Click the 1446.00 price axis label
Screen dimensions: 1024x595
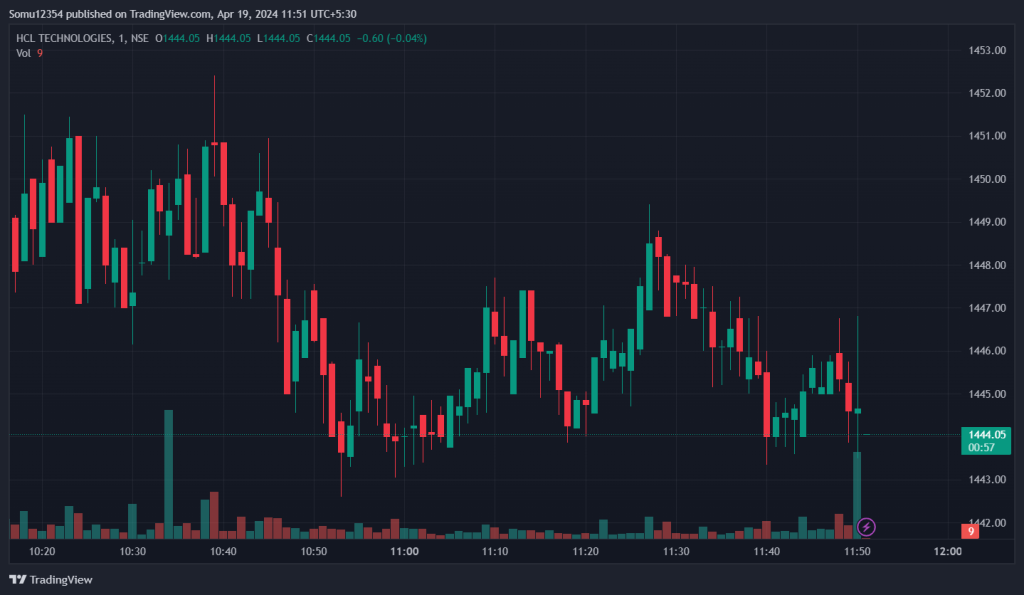pos(987,351)
